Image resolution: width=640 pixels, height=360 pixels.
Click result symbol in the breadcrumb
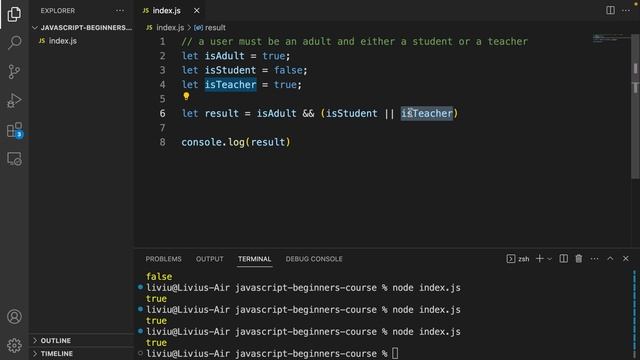click(x=215, y=28)
